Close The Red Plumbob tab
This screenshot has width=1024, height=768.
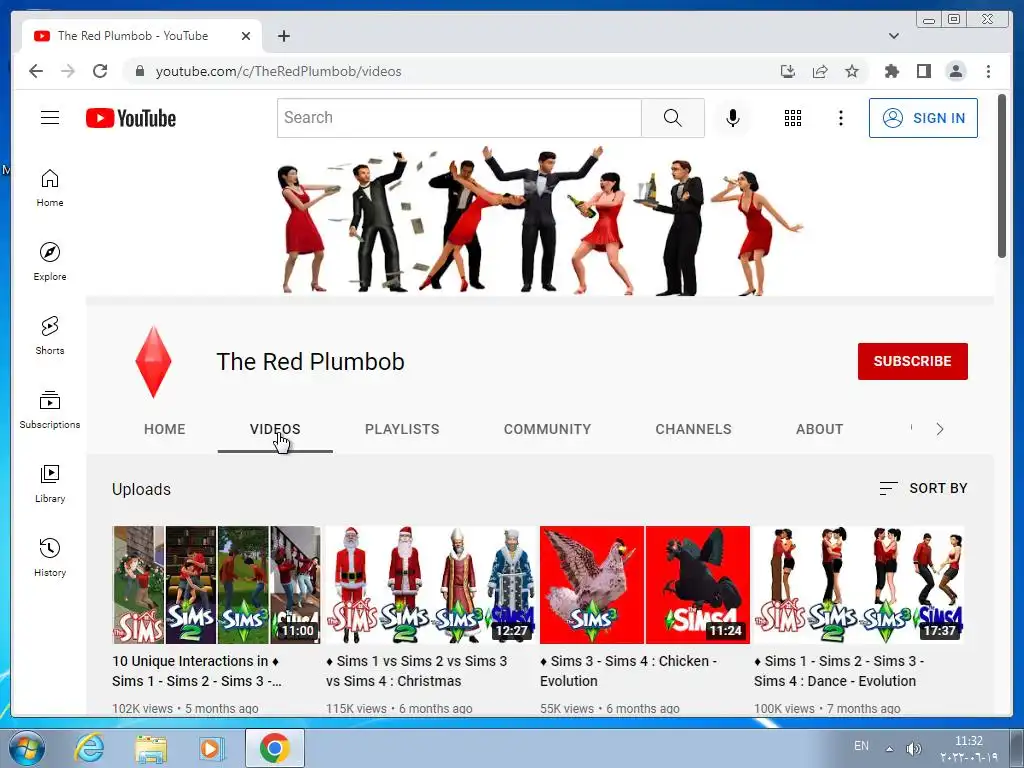coord(246,36)
